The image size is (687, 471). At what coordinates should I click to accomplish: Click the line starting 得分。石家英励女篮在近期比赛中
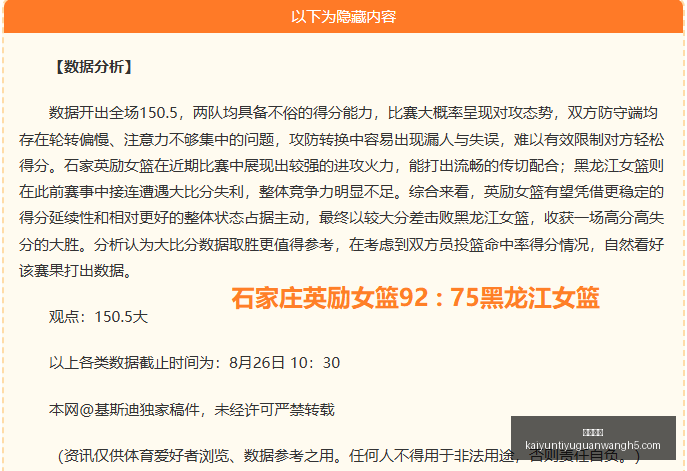pyautogui.click(x=341, y=166)
